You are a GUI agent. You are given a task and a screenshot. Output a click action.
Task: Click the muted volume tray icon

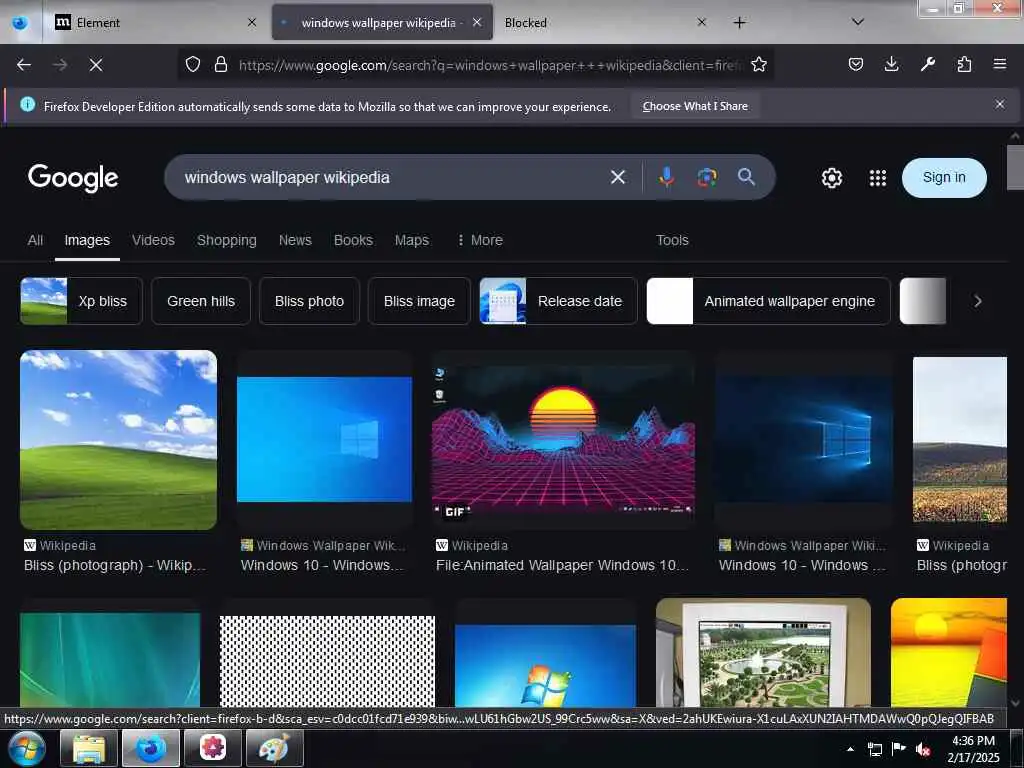point(923,750)
